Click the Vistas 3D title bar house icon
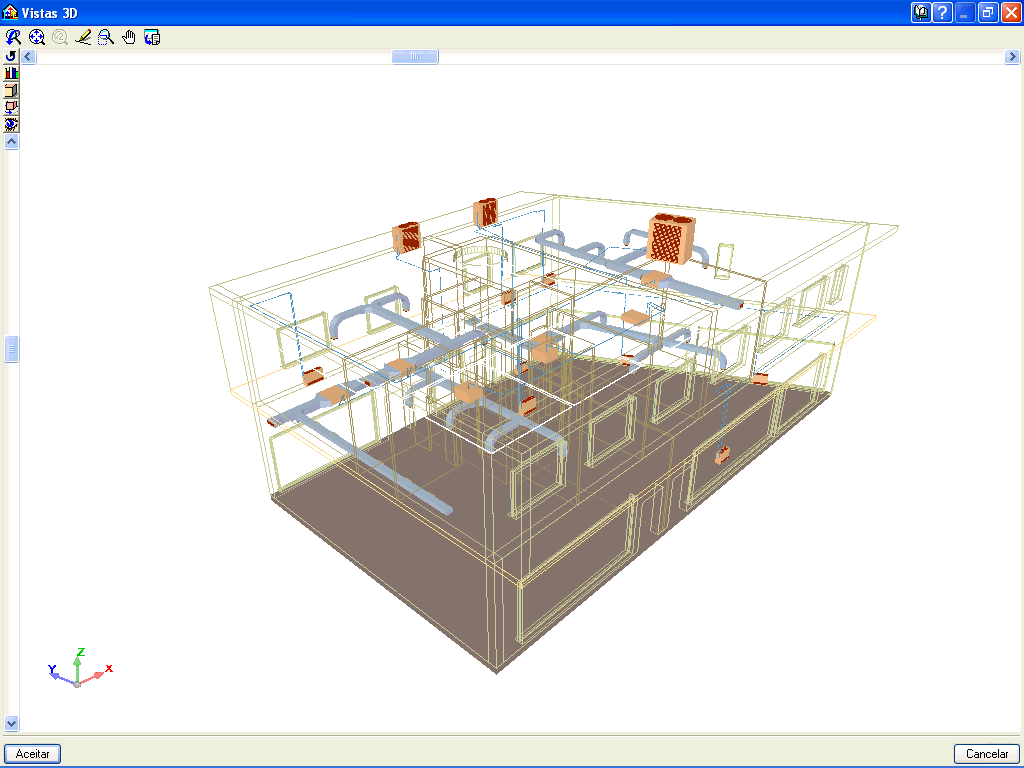 pyautogui.click(x=10, y=12)
